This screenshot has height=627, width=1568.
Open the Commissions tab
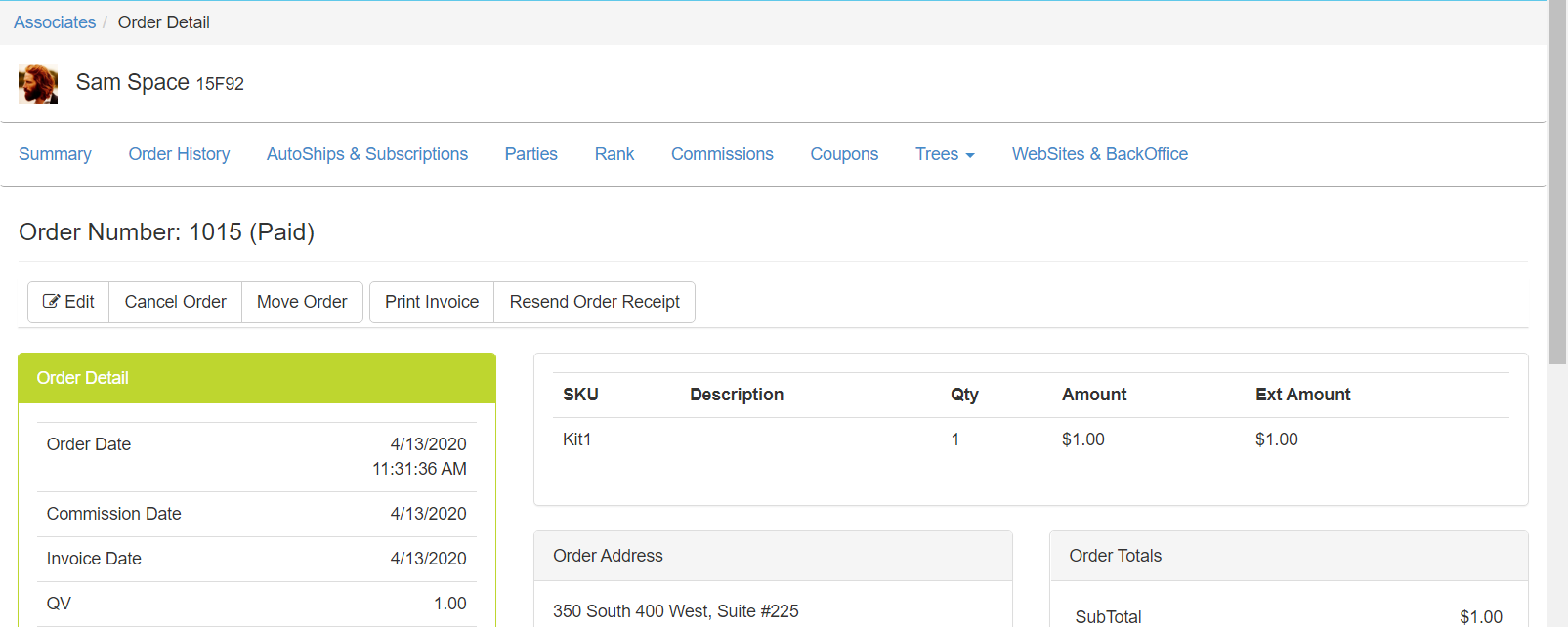(x=722, y=154)
